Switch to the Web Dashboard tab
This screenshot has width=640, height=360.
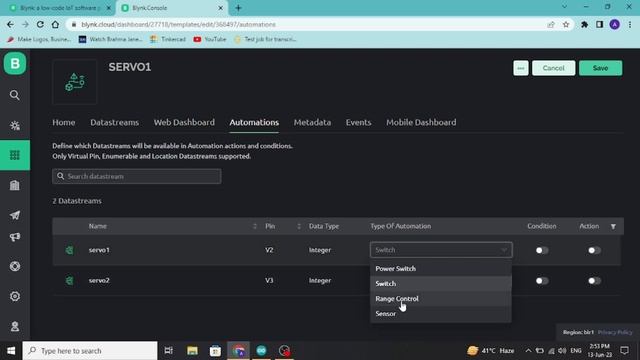coord(184,122)
